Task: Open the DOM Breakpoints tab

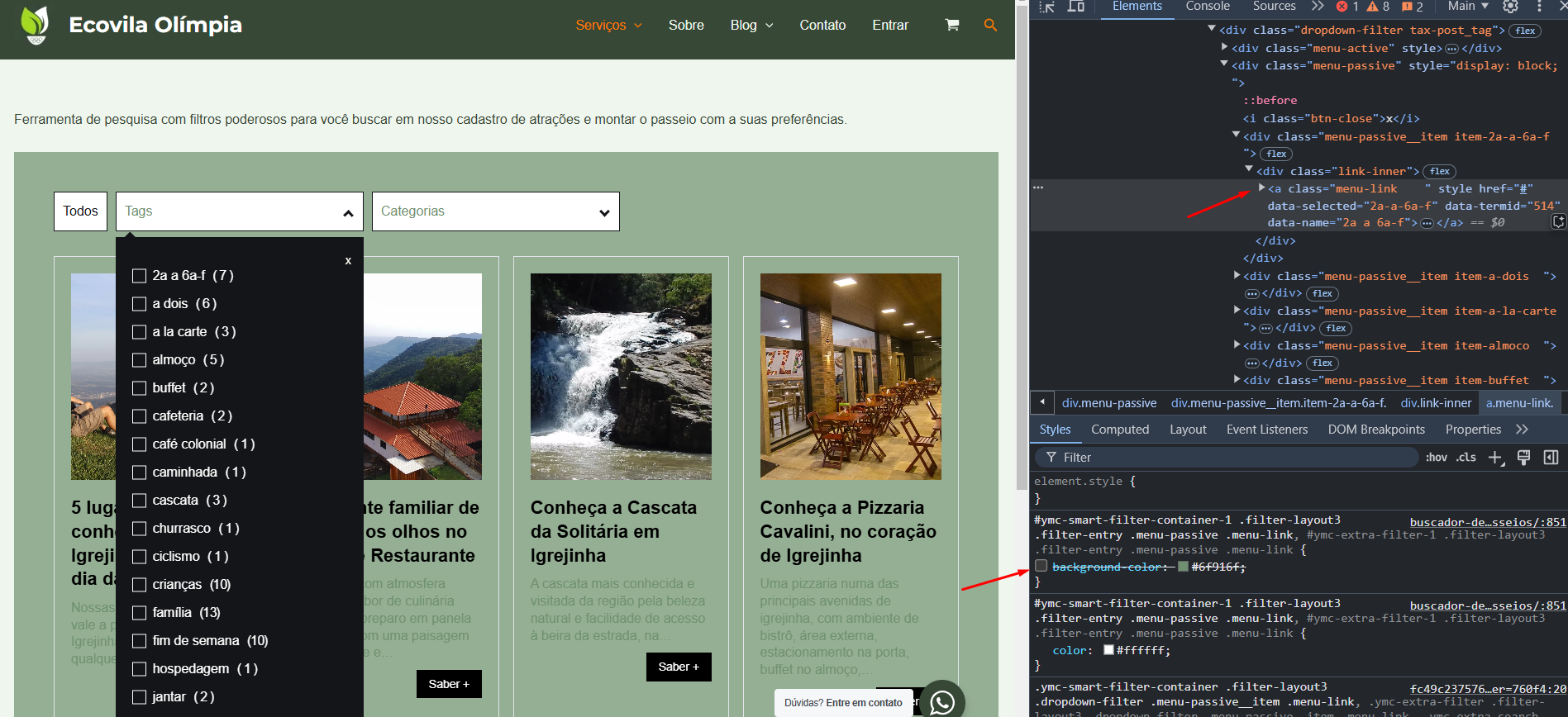Action: click(1376, 430)
